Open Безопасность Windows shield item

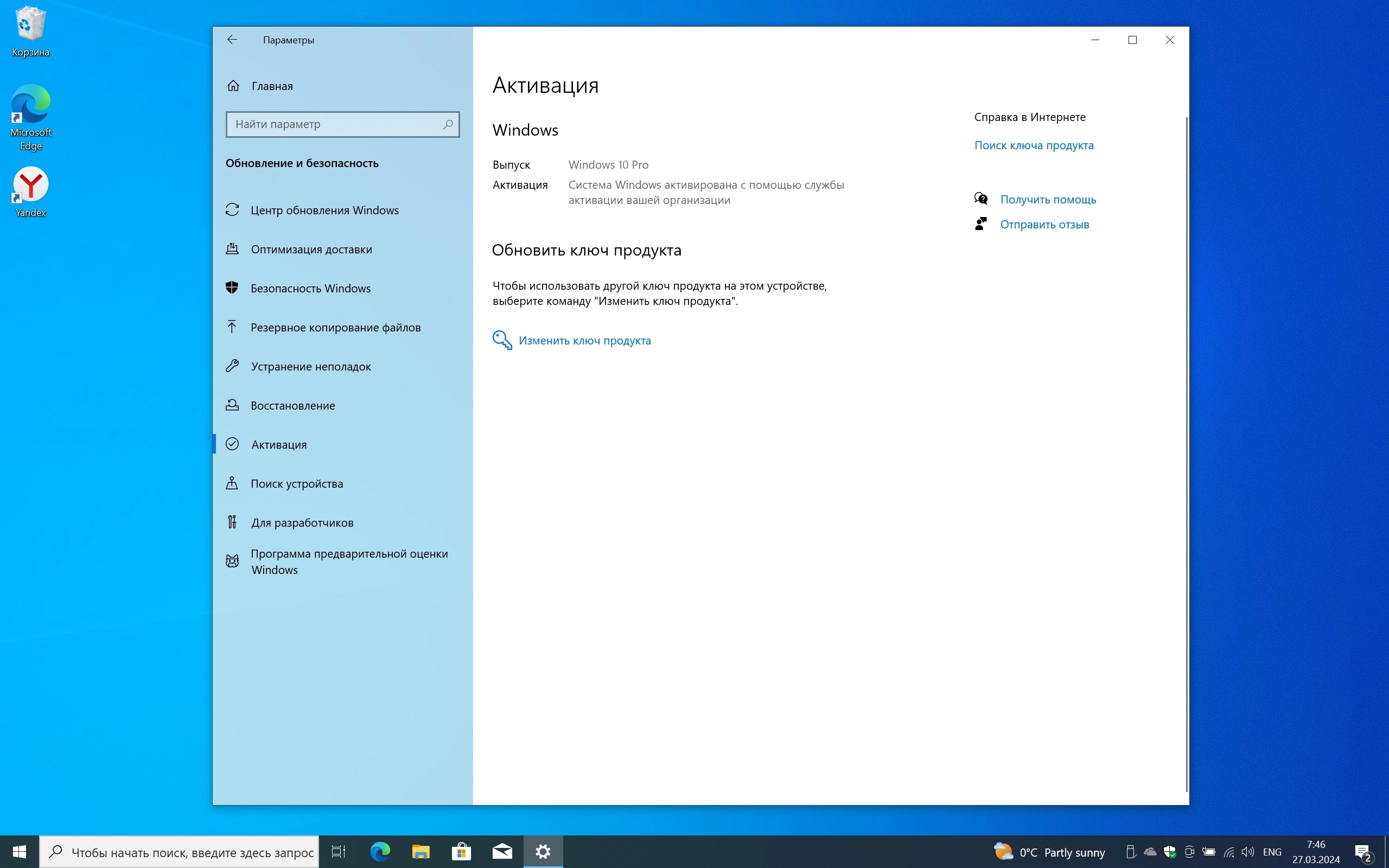[310, 288]
